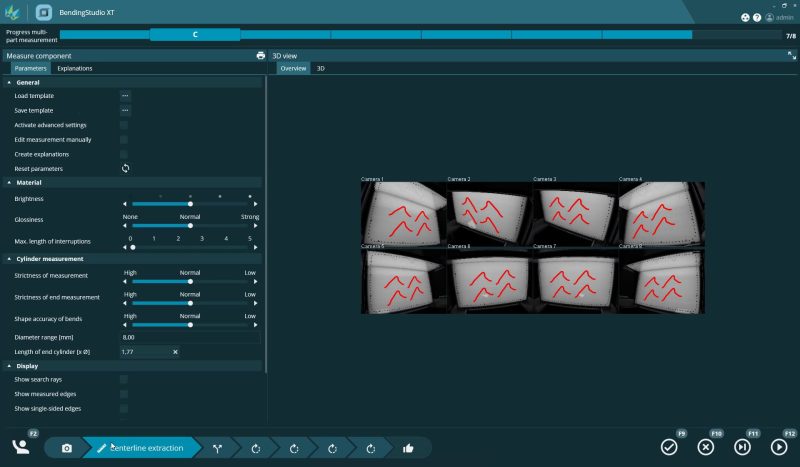Select the third rotate workflow step
Screen dimensions: 800x467
(332, 448)
